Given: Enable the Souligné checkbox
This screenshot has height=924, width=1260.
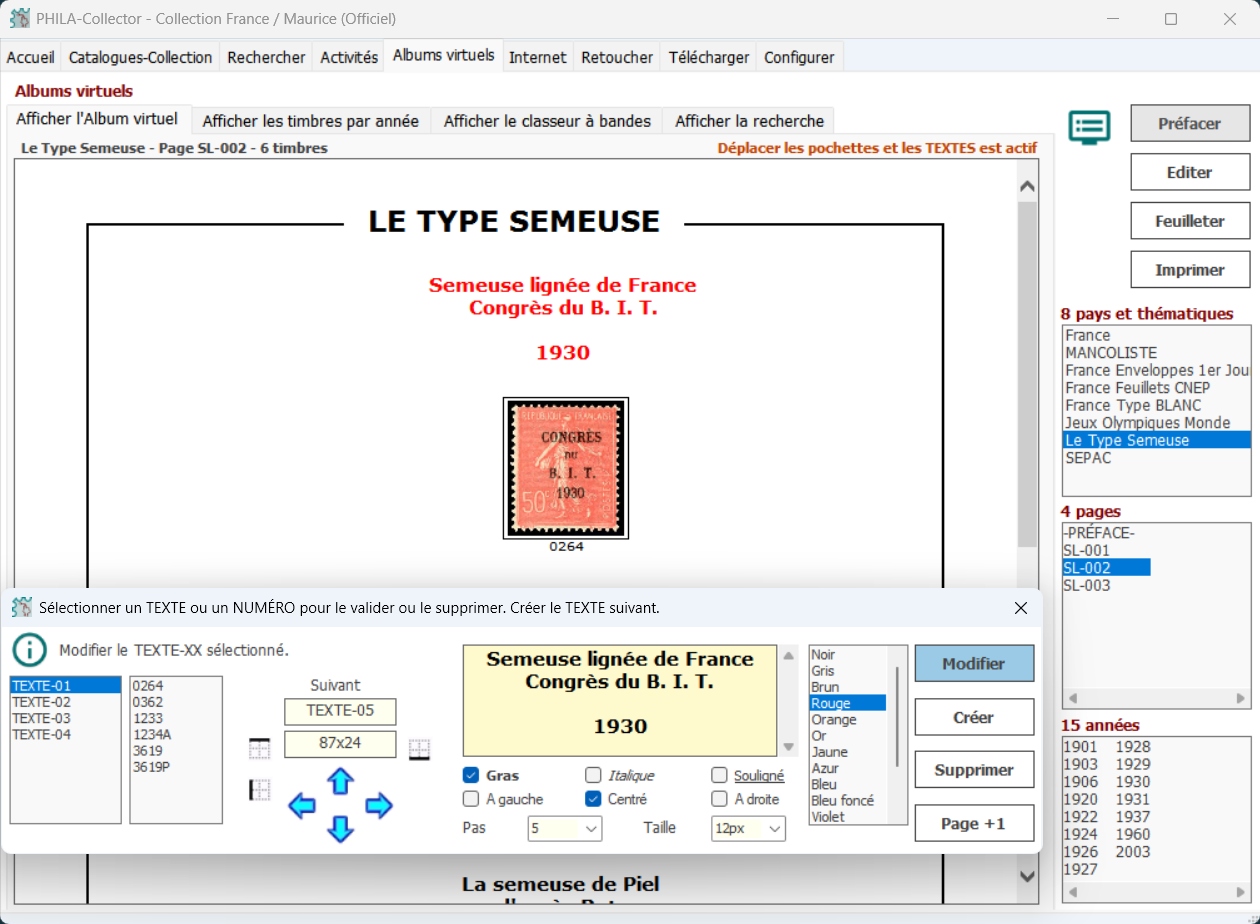Looking at the screenshot, I should point(719,775).
